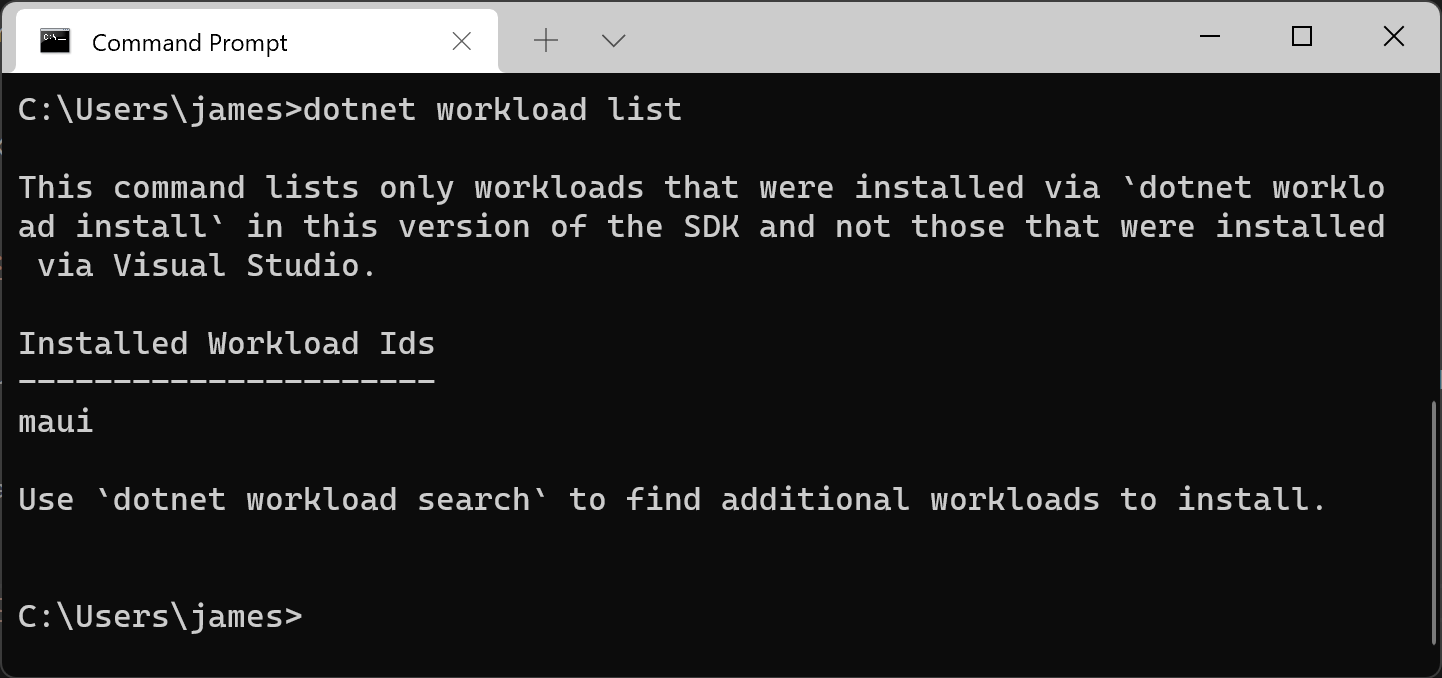The width and height of the screenshot is (1442, 678).
Task: Click 'Installed Workload Ids' heading text
Action: (227, 344)
